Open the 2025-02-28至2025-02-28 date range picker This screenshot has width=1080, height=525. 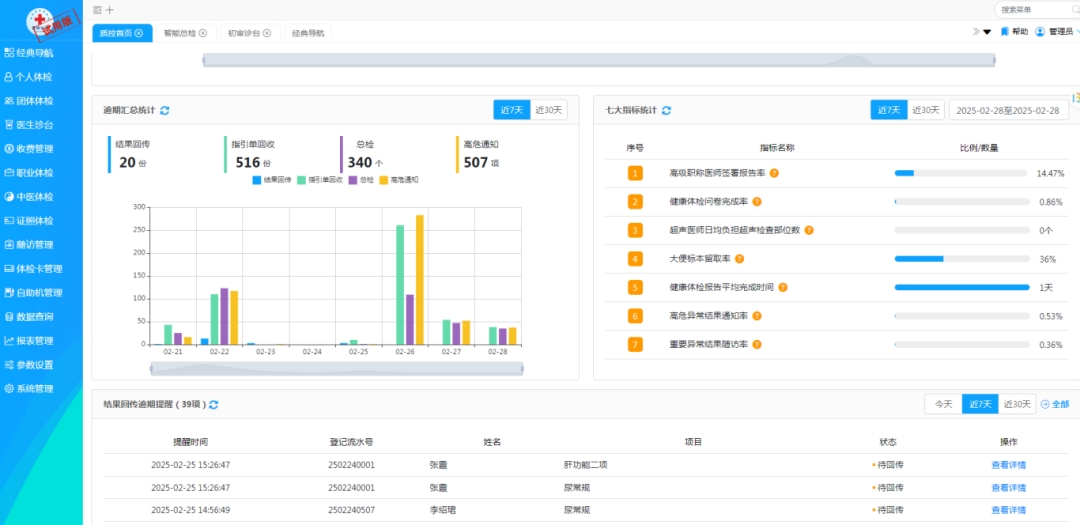(x=1008, y=110)
